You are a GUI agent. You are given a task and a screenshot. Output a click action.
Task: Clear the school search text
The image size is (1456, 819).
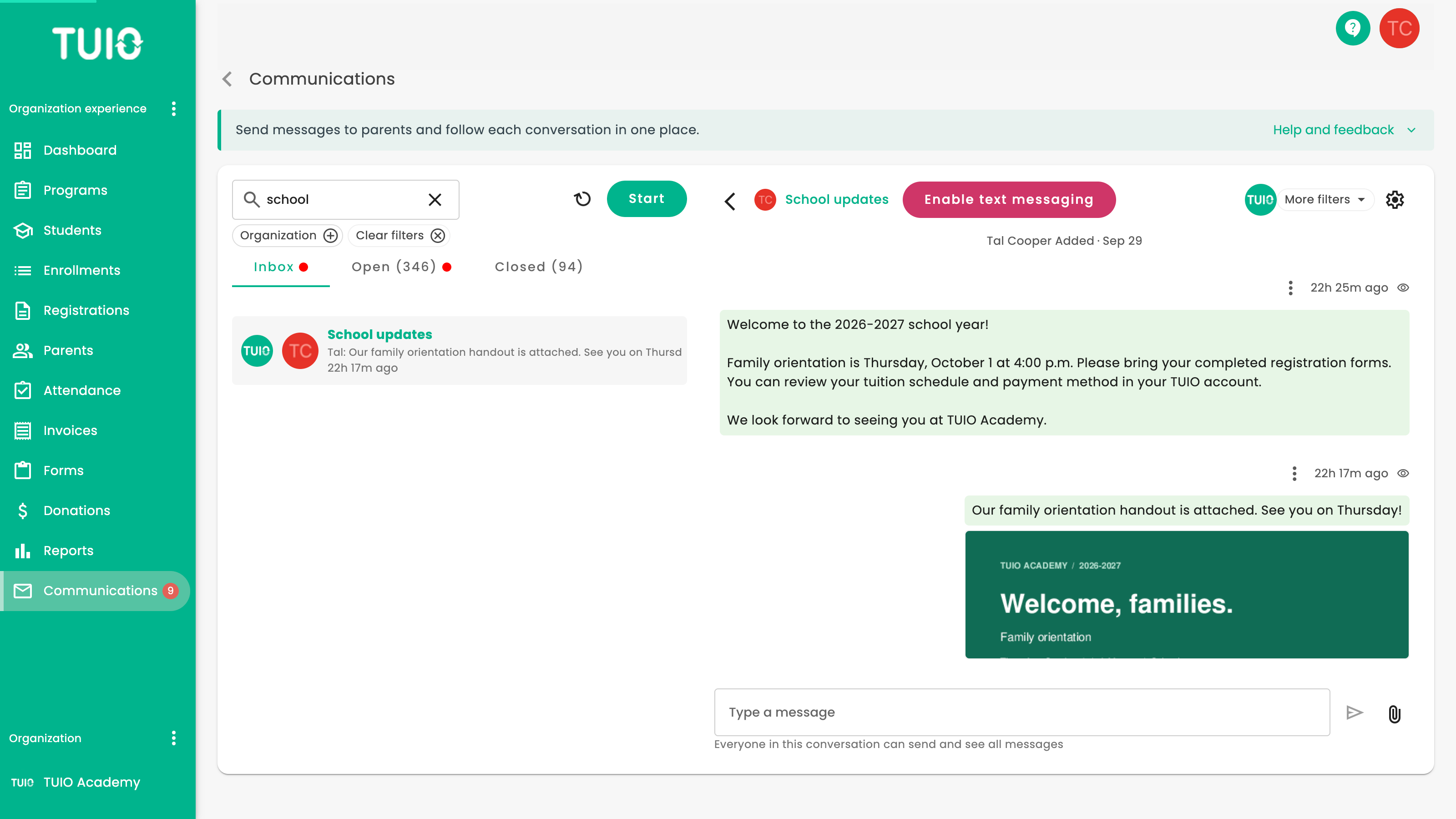point(435,200)
